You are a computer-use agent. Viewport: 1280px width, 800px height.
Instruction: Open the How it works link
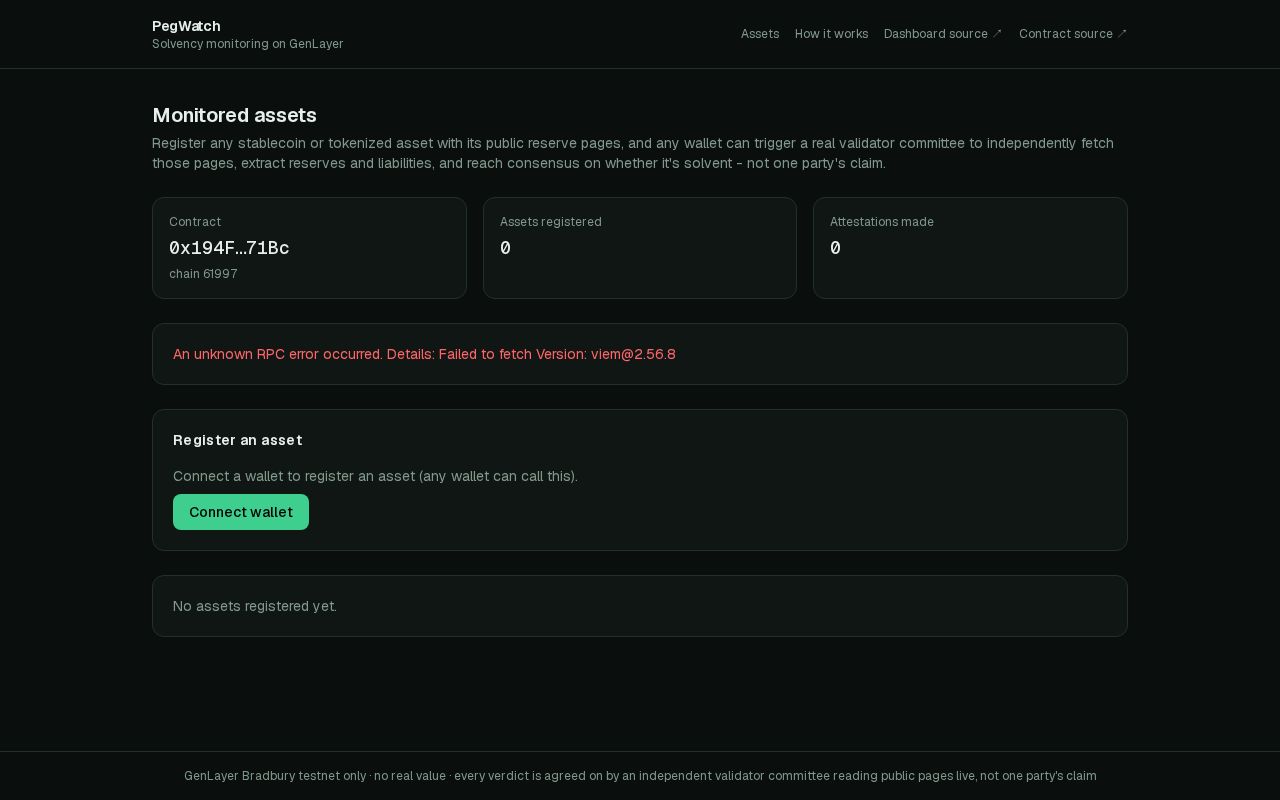point(831,34)
